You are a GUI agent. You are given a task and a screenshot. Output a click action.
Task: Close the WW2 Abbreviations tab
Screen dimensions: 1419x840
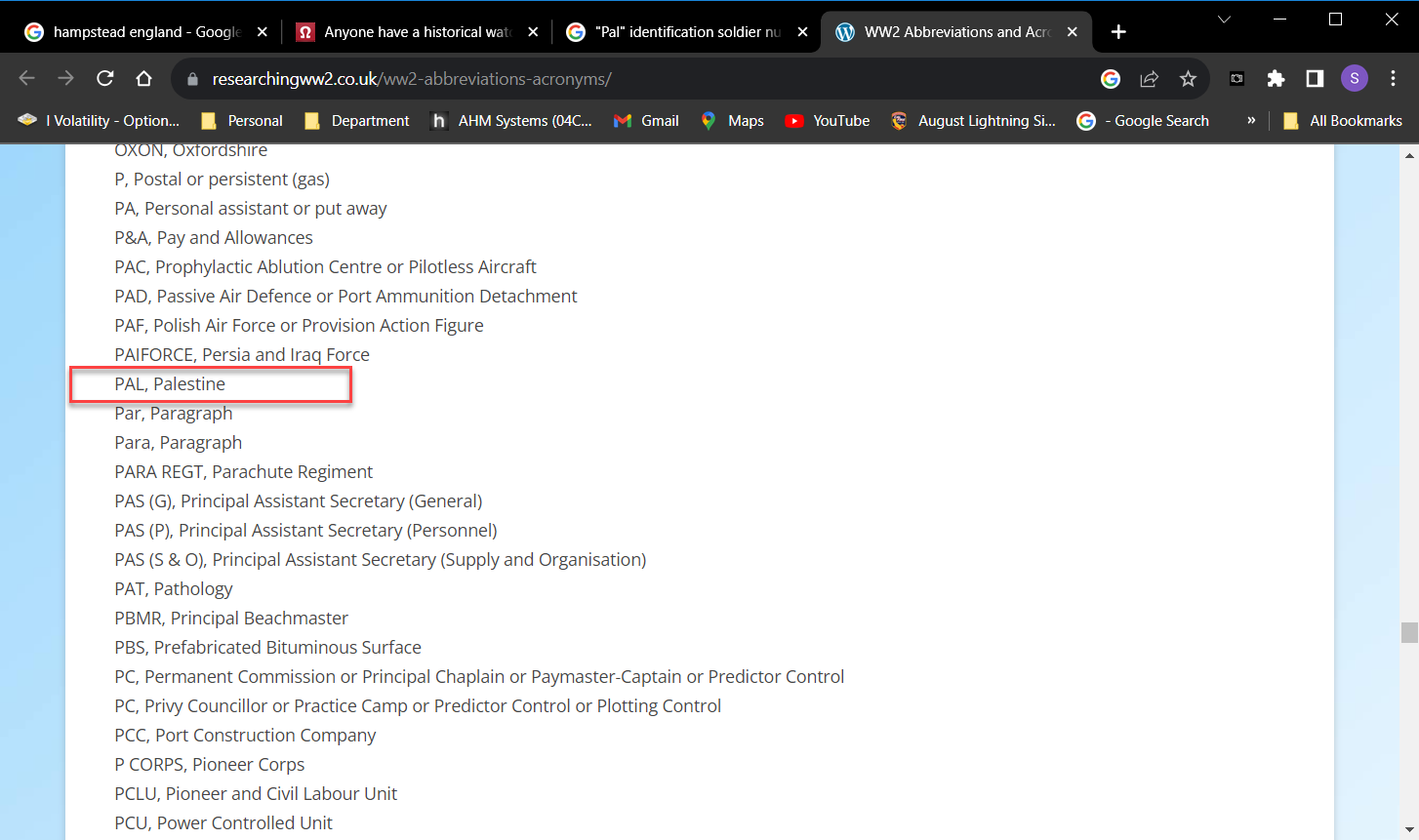point(1072,32)
